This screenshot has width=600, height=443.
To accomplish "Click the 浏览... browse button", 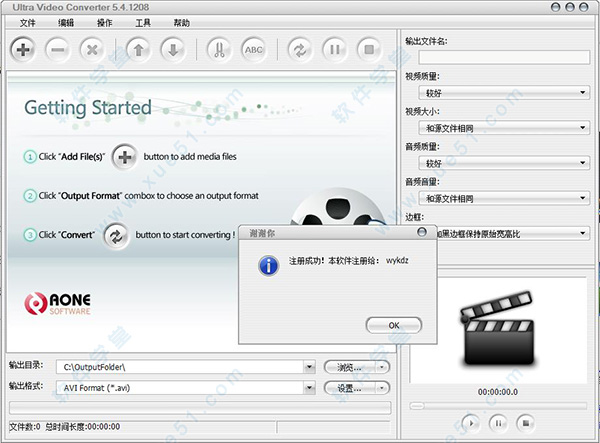I will pyautogui.click(x=350, y=367).
